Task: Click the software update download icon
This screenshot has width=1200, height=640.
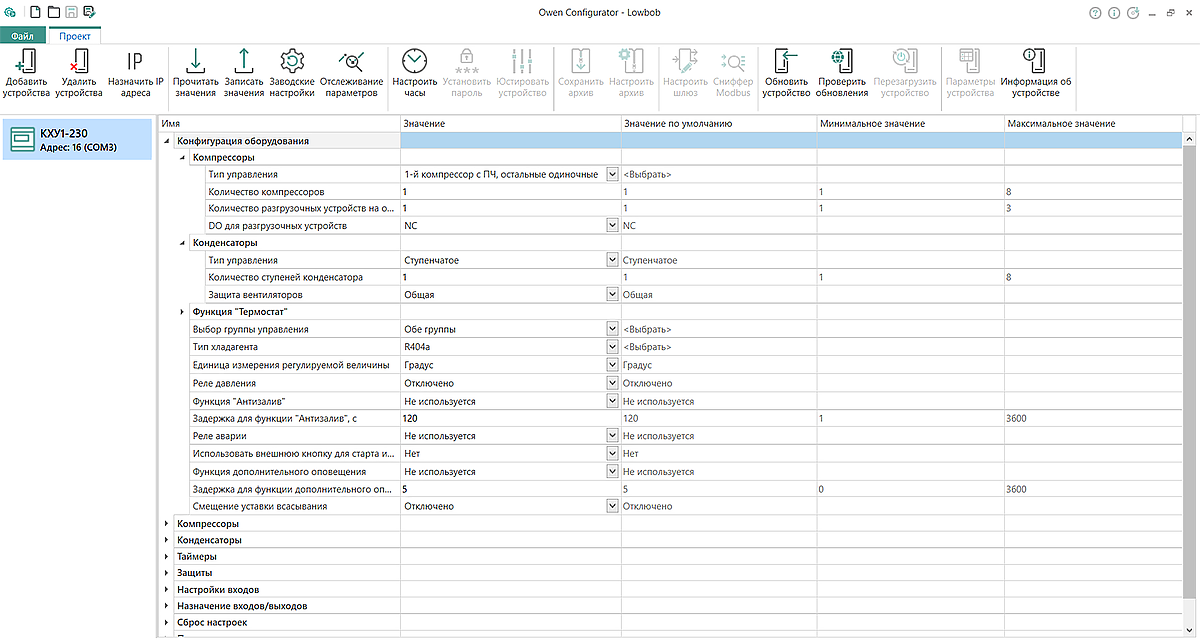Action: pyautogui.click(x=1133, y=13)
